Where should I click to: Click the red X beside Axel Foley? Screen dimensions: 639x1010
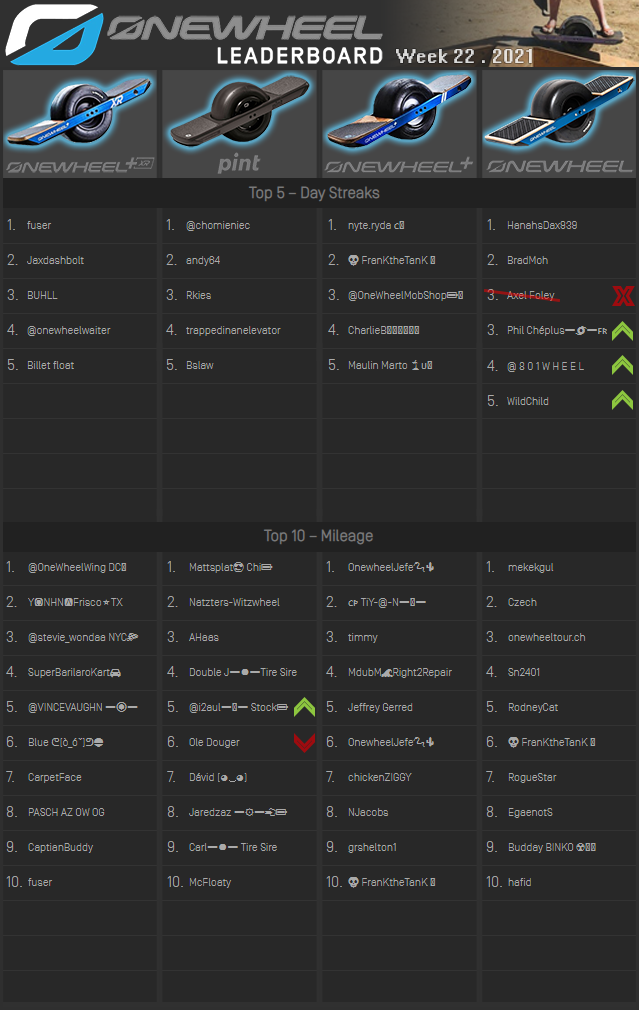(x=622, y=295)
